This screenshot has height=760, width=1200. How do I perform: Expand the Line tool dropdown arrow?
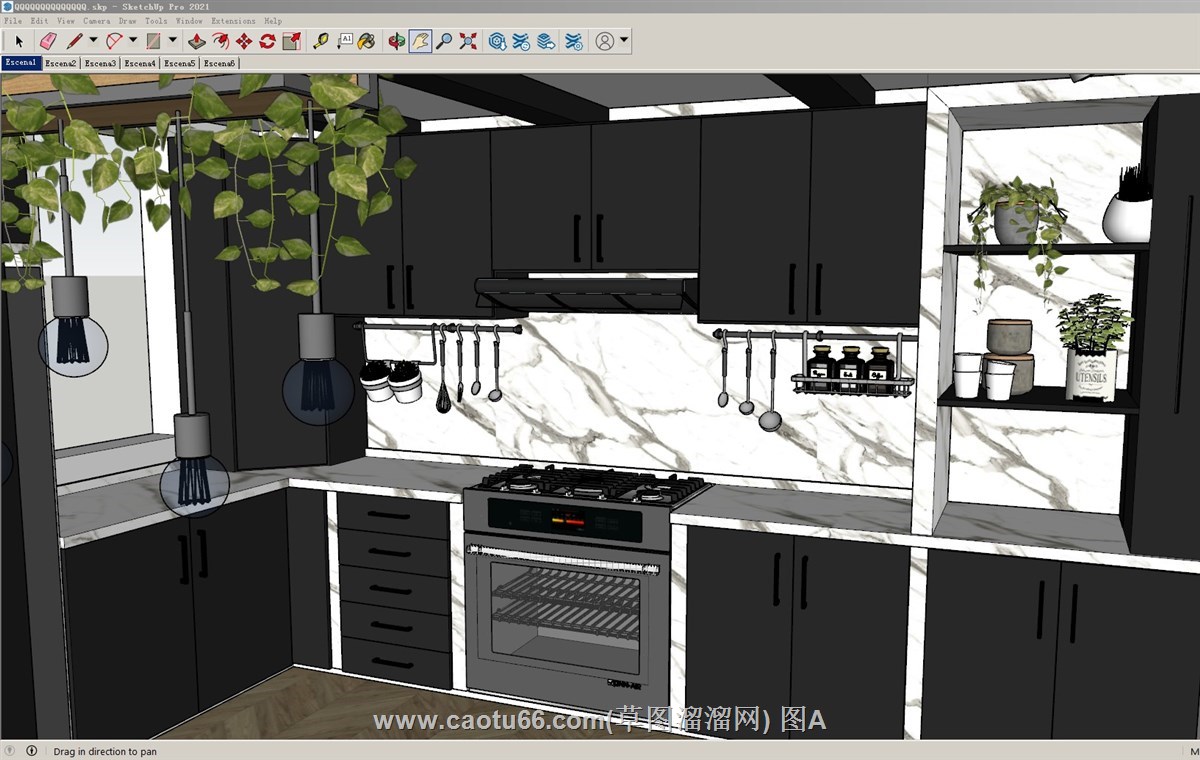(93, 41)
